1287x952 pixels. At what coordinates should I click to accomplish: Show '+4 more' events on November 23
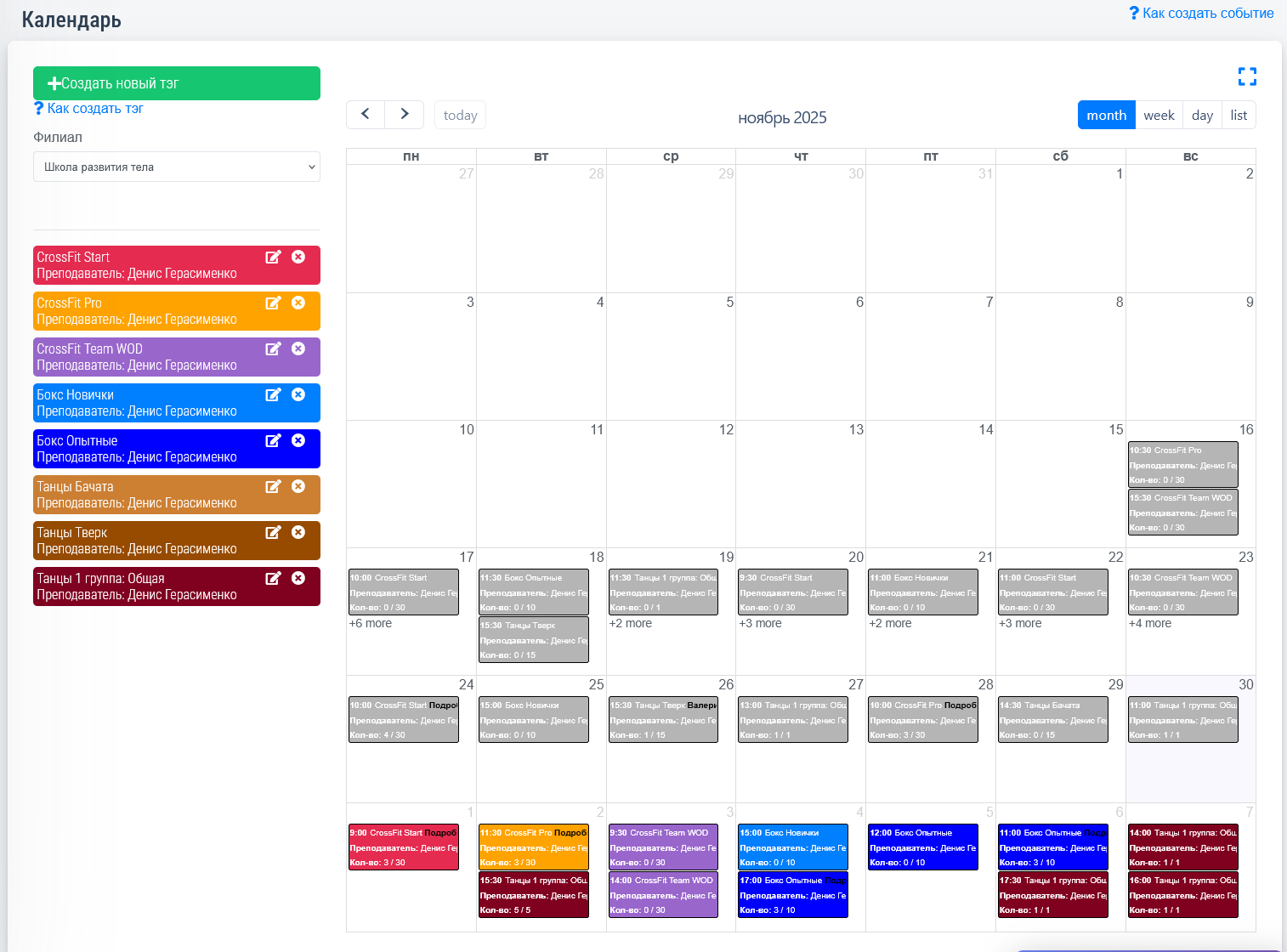(x=1150, y=623)
